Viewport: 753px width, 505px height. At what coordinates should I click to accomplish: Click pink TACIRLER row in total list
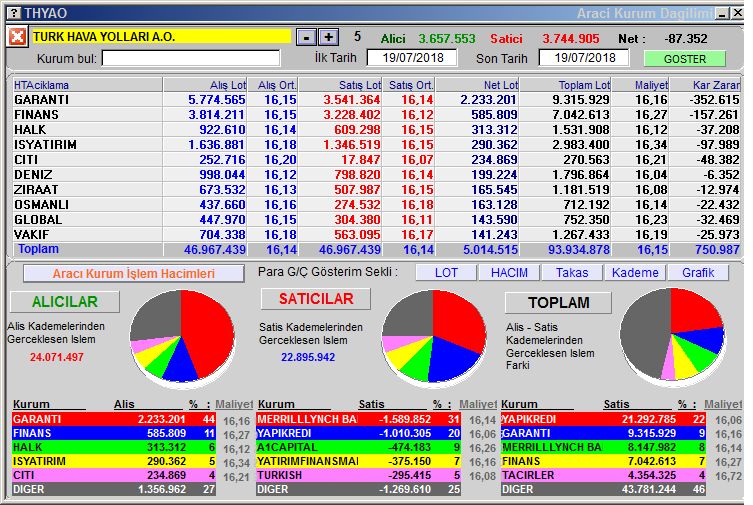(603, 475)
